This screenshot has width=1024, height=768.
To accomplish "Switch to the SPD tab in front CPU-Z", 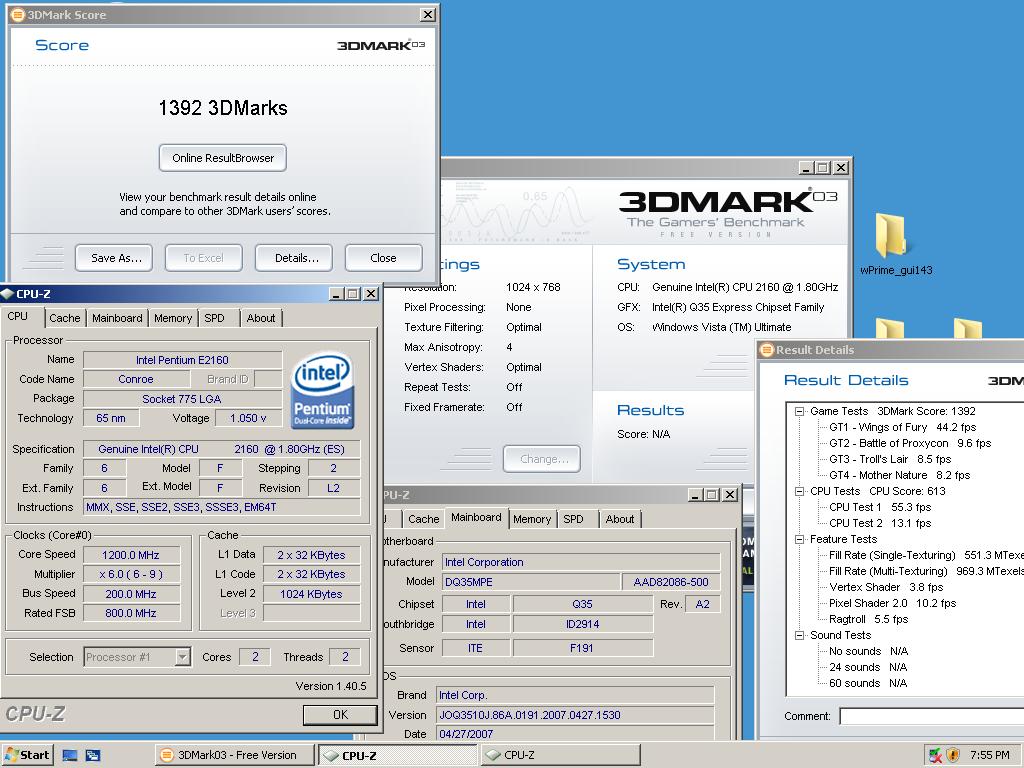I will pyautogui.click(x=214, y=318).
